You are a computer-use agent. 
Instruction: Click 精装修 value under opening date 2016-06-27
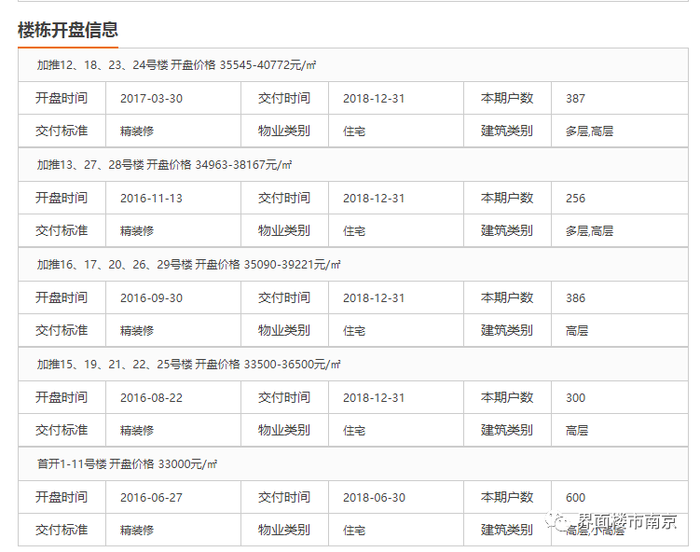pos(137,530)
